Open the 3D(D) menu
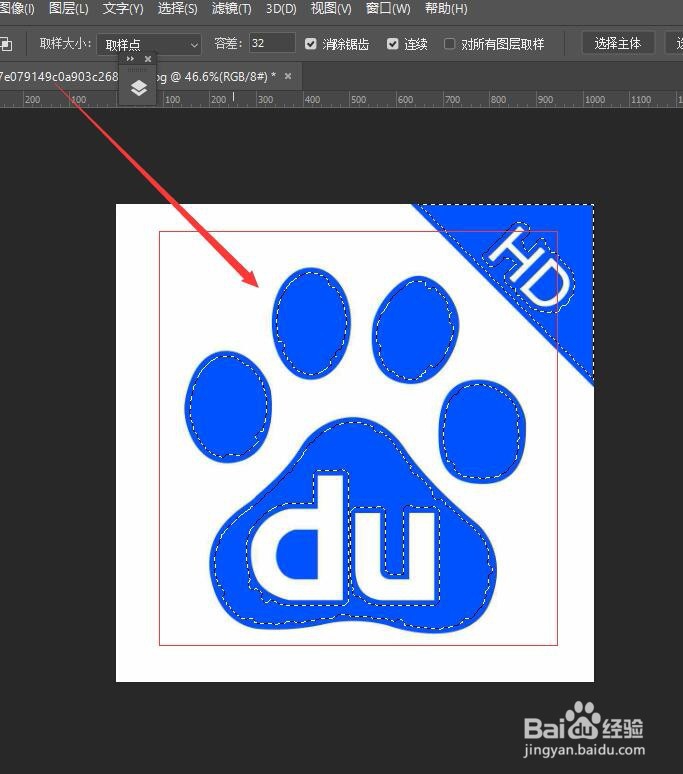The height and width of the screenshot is (774, 683). [281, 8]
